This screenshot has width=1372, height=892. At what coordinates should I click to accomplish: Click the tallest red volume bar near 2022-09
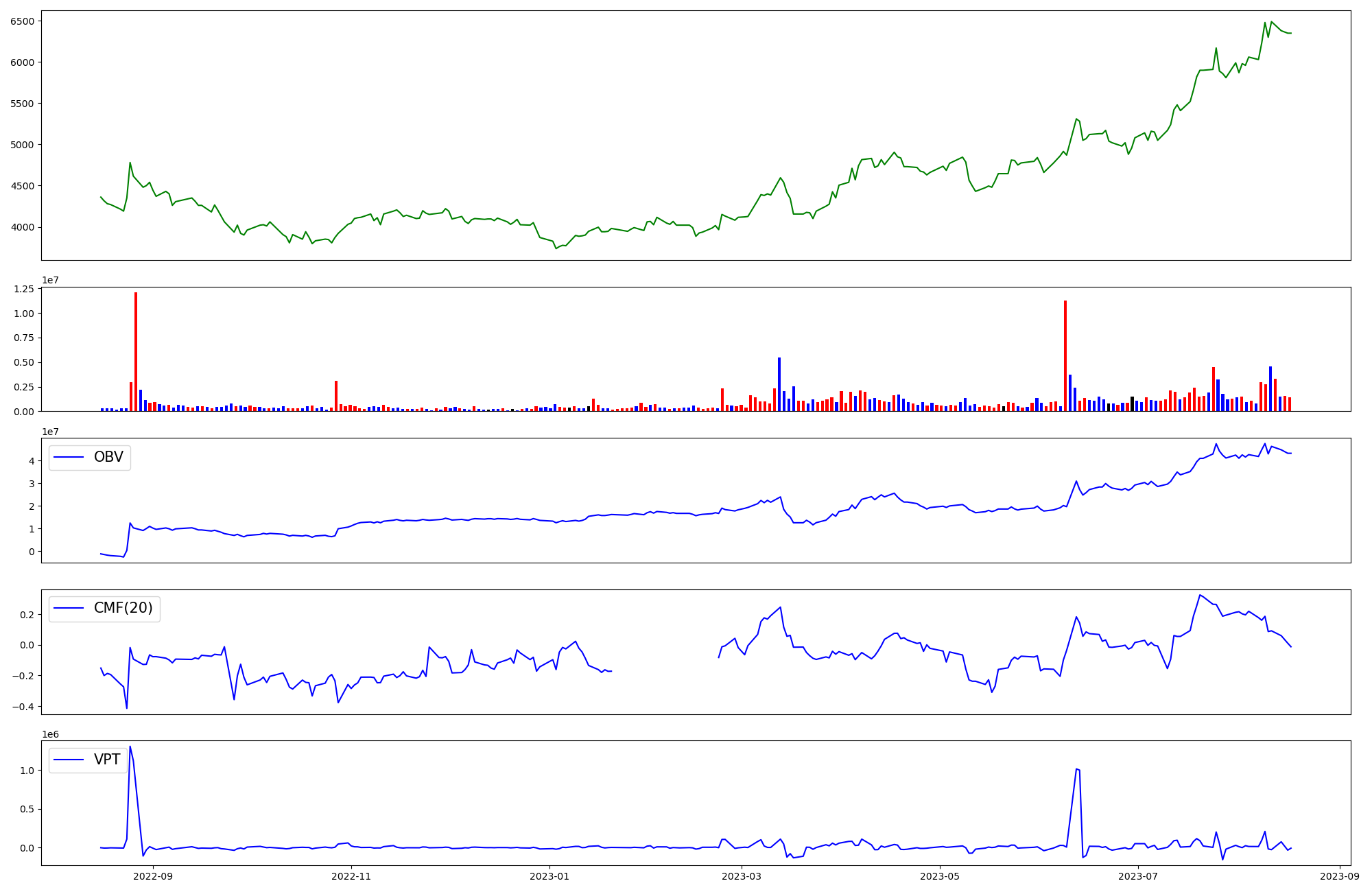pos(136,351)
